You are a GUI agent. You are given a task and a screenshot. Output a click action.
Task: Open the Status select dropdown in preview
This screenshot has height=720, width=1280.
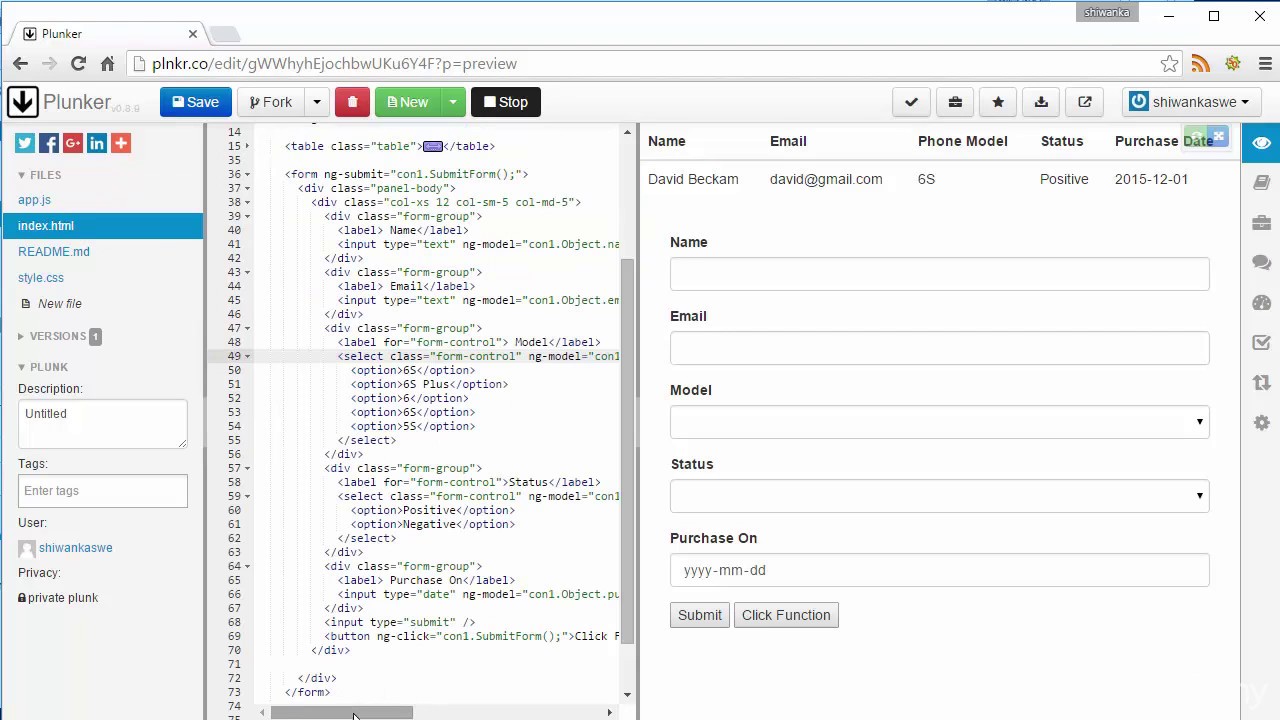click(x=939, y=496)
